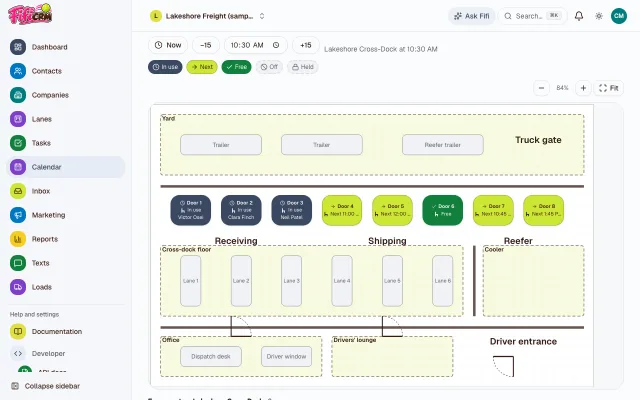
Task: Step forward with the +15 button
Action: point(306,45)
